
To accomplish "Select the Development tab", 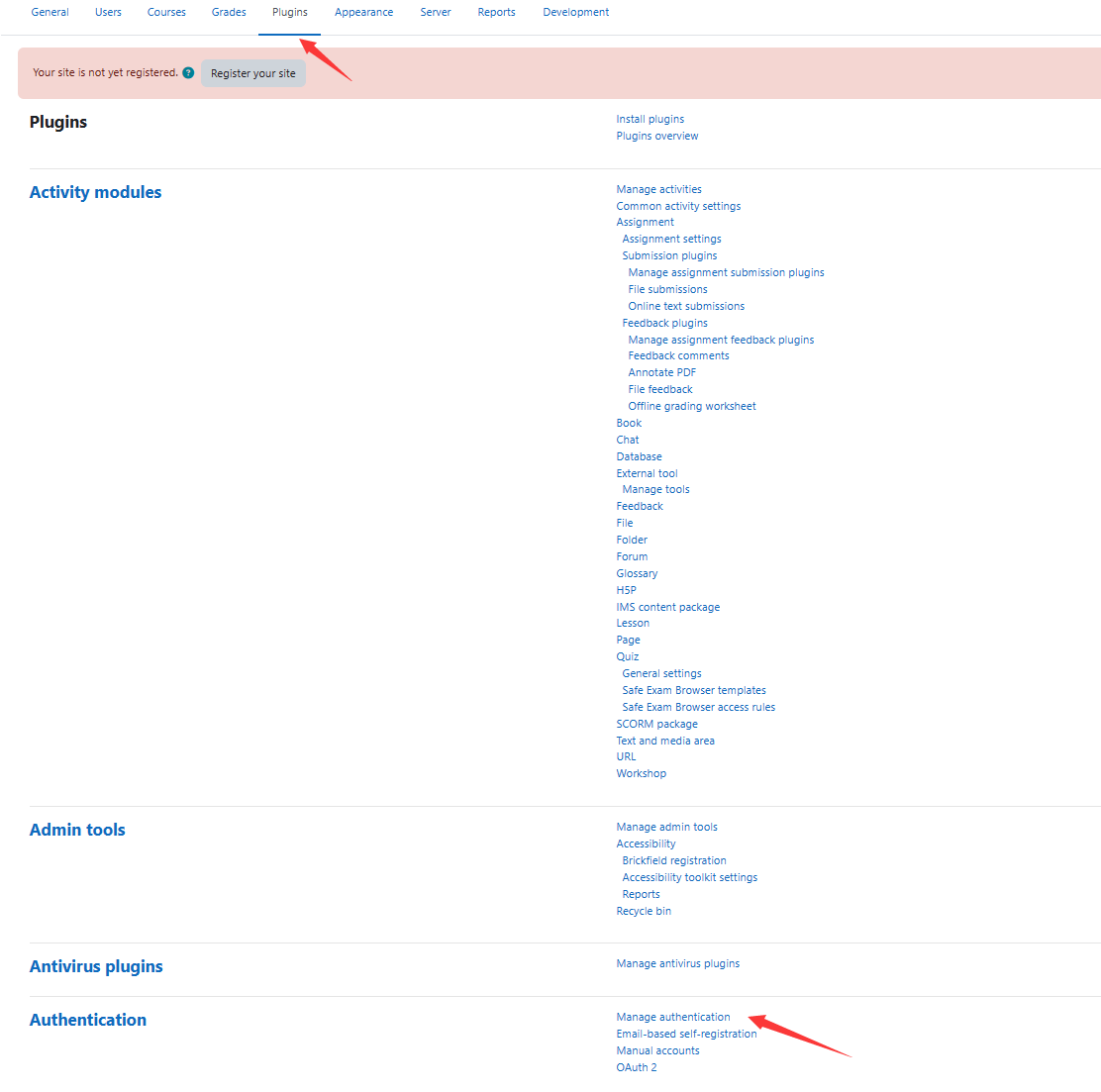I will 575,13.
